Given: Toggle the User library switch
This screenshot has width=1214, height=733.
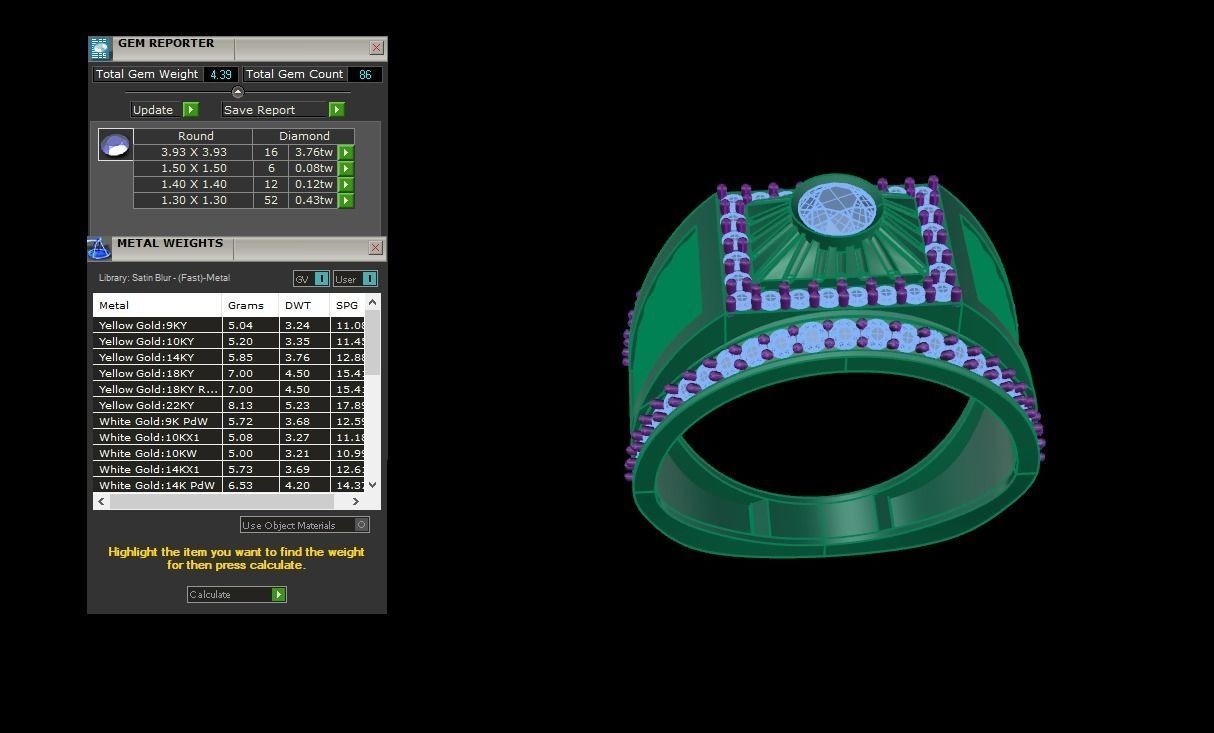Looking at the screenshot, I should click(369, 279).
